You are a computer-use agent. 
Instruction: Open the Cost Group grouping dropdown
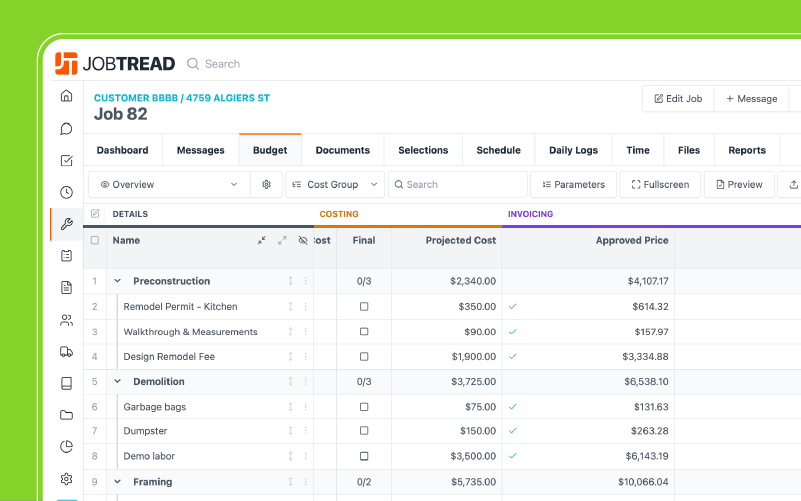pyautogui.click(x=335, y=185)
